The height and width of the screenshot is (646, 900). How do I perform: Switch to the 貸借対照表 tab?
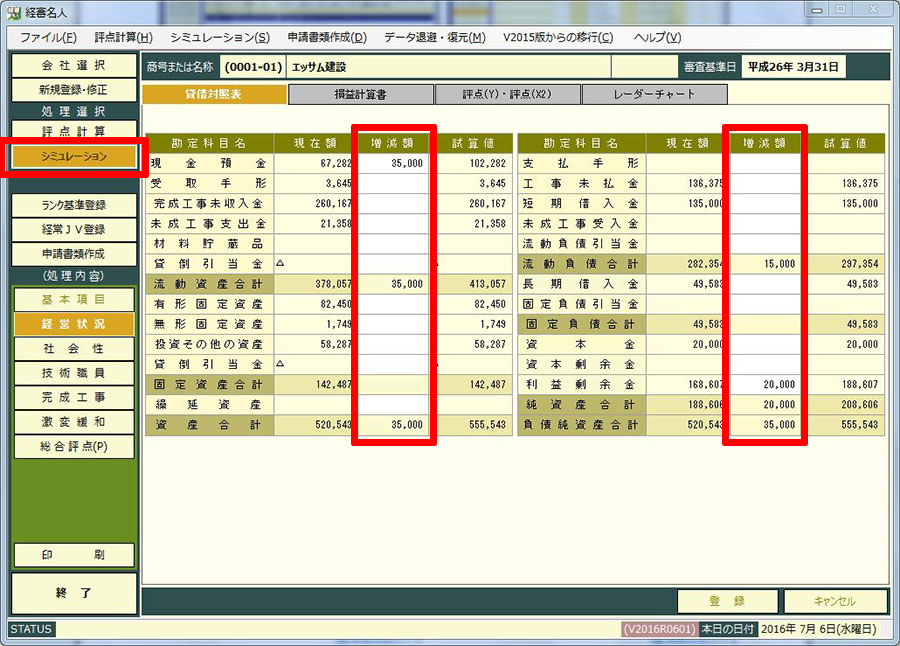pyautogui.click(x=214, y=94)
